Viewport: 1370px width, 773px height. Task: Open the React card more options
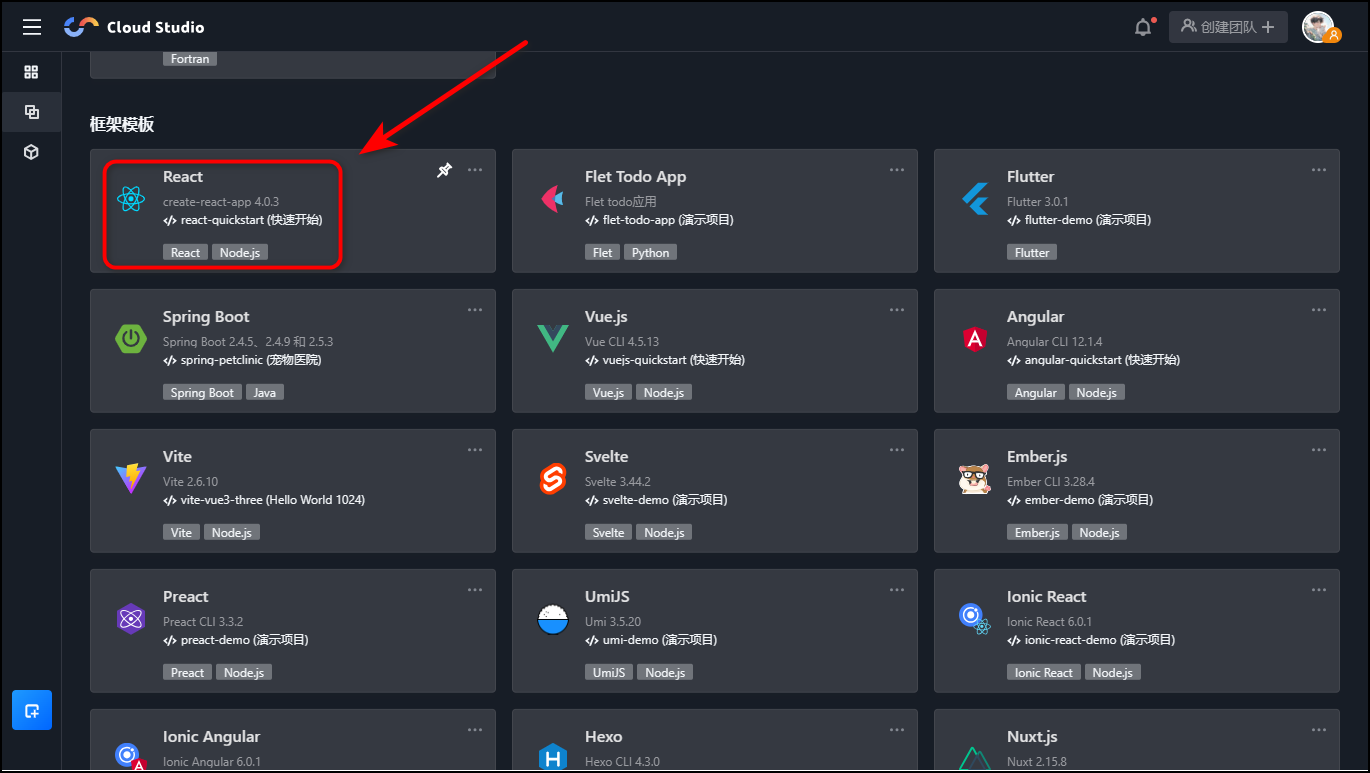click(475, 170)
